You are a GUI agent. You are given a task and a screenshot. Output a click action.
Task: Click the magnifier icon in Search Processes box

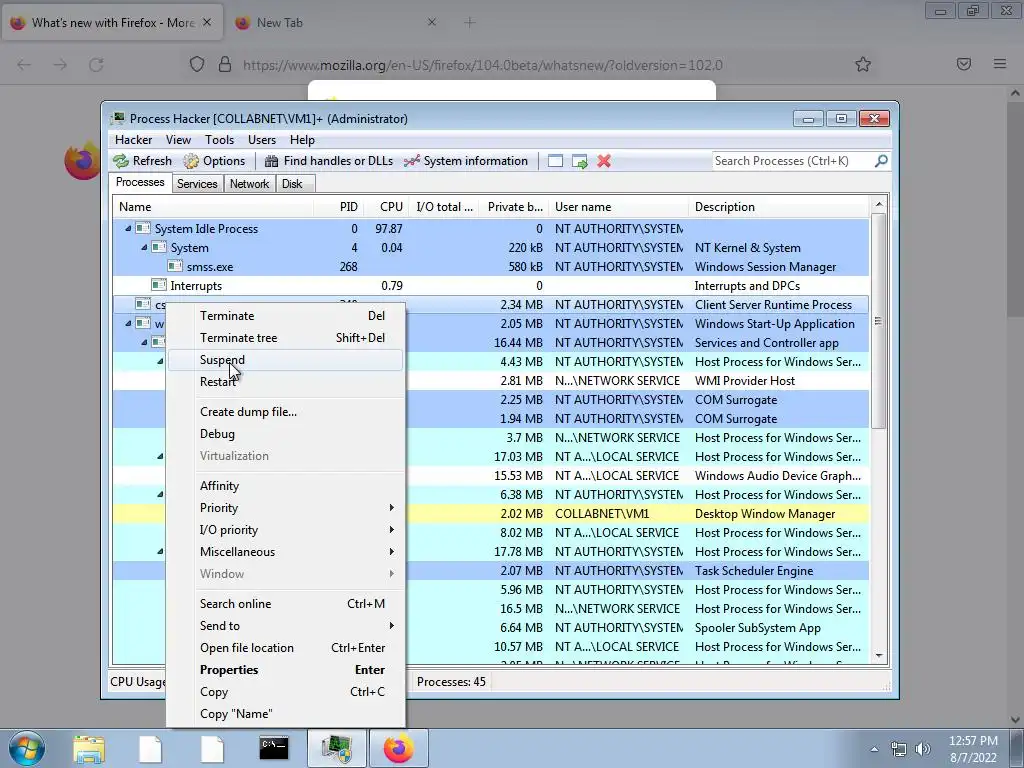[x=881, y=161]
